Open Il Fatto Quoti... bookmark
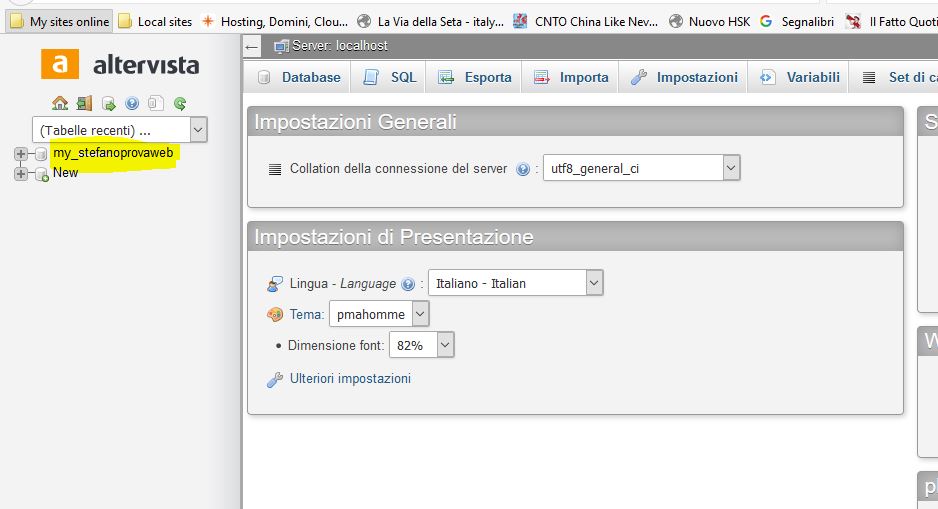Viewport: 938px width, 509px height. (x=891, y=22)
